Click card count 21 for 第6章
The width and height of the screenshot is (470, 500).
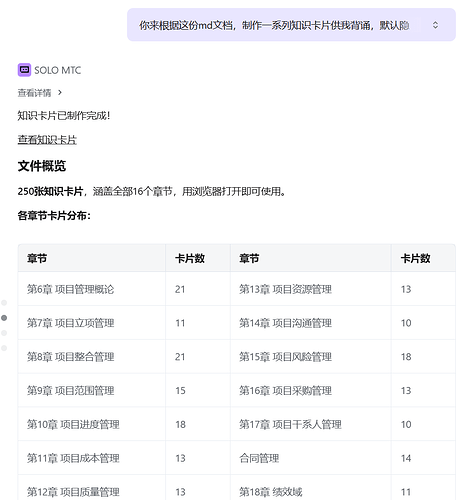(180, 289)
